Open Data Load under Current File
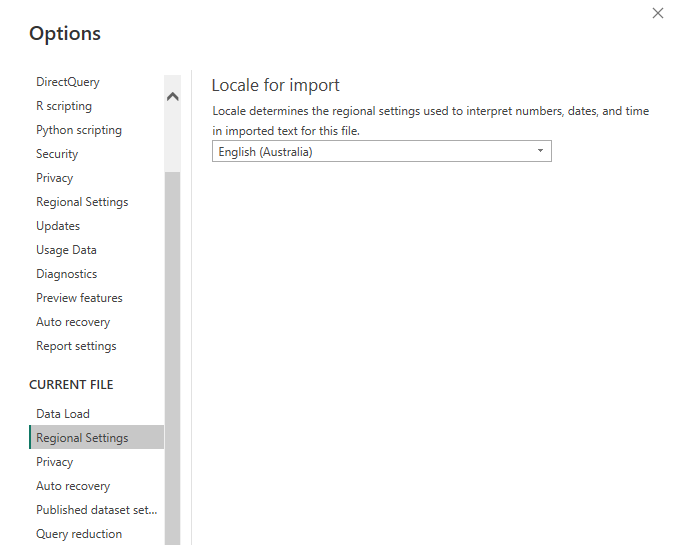This screenshot has height=545, width=674. click(x=63, y=414)
